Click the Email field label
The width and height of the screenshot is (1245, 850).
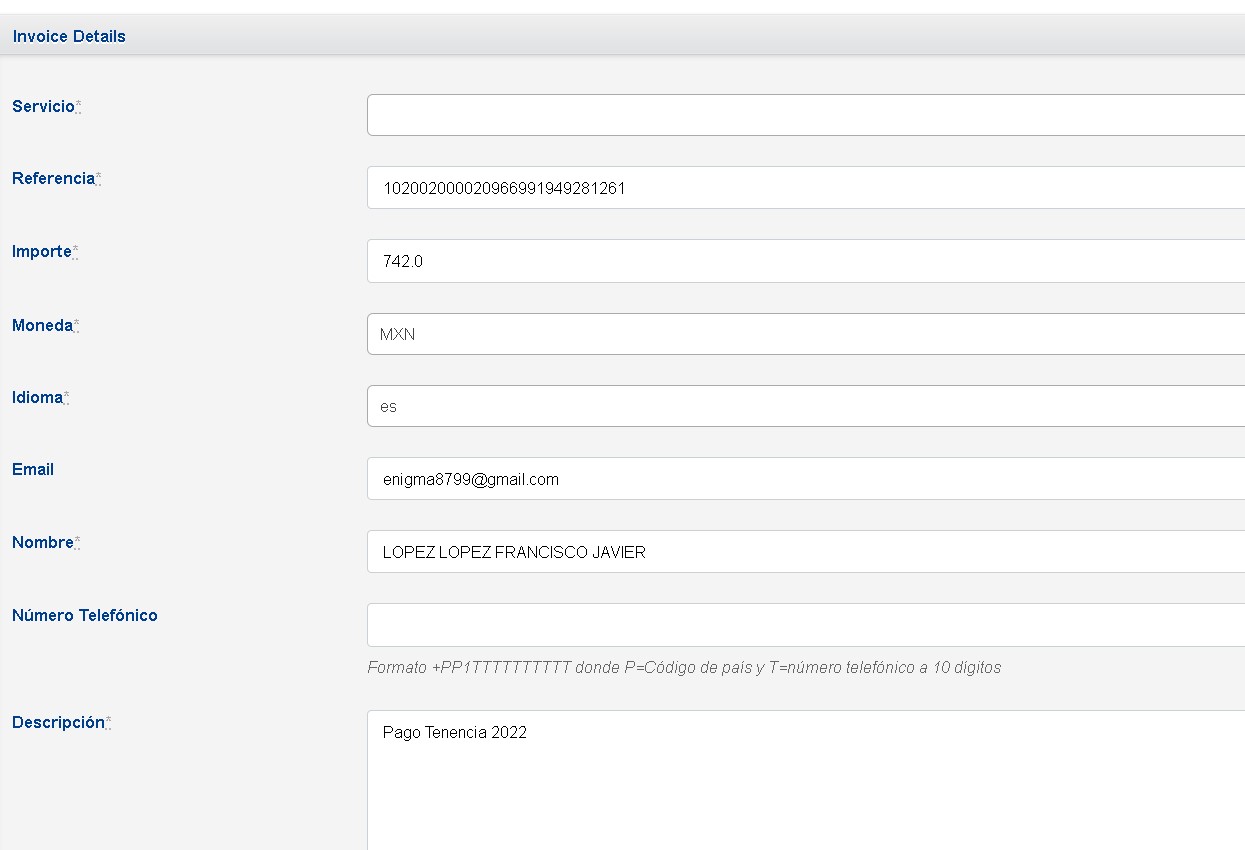pos(33,469)
